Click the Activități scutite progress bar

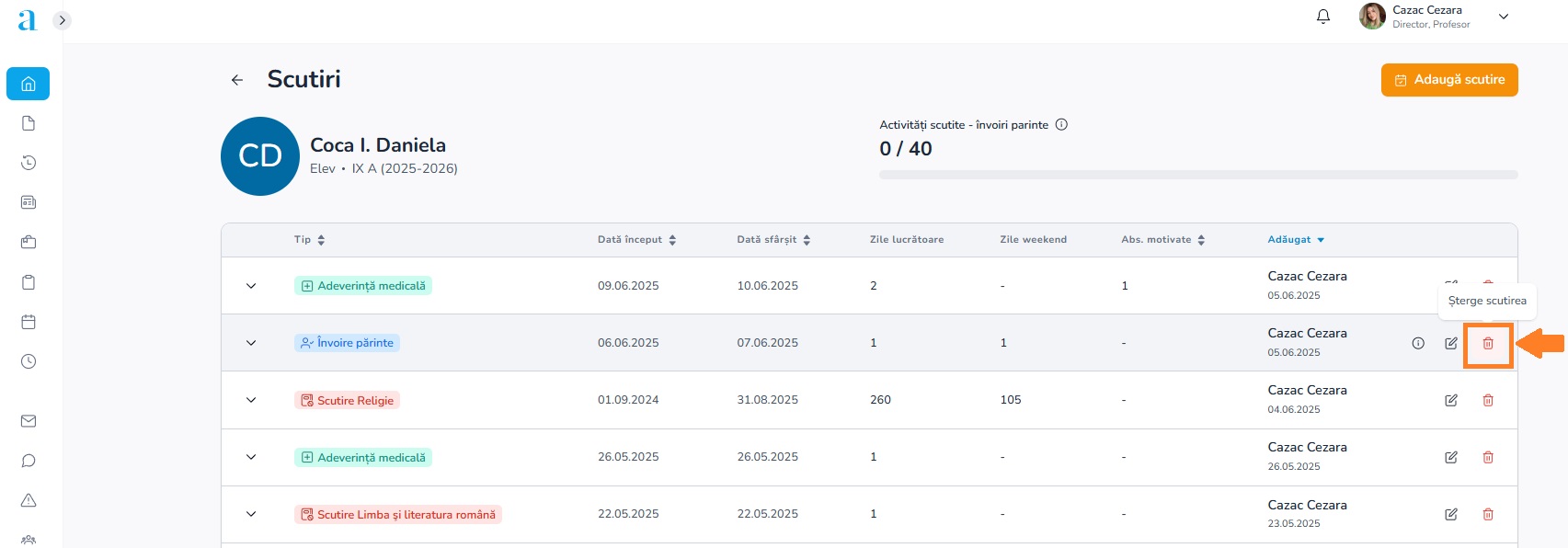pyautogui.click(x=1197, y=175)
